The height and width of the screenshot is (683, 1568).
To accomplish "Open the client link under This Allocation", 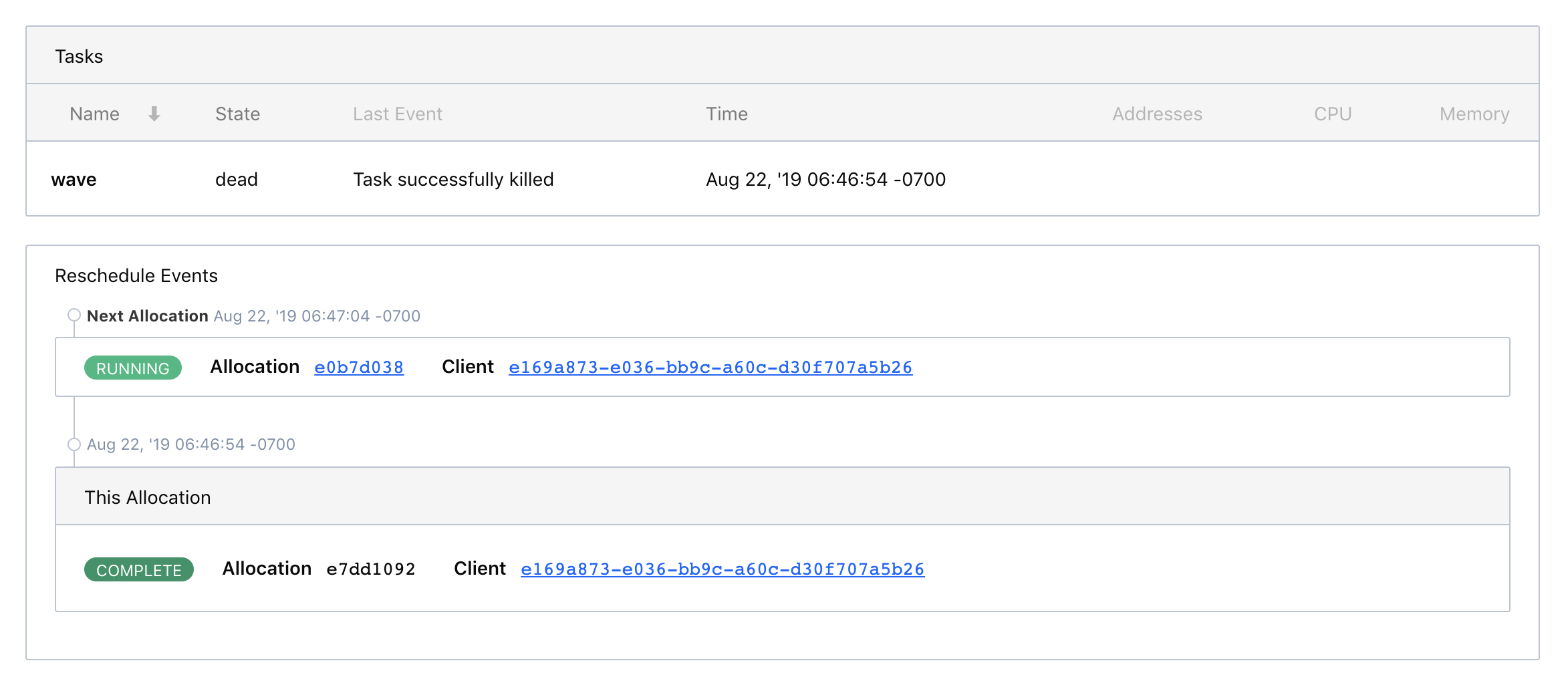I will tap(722, 569).
